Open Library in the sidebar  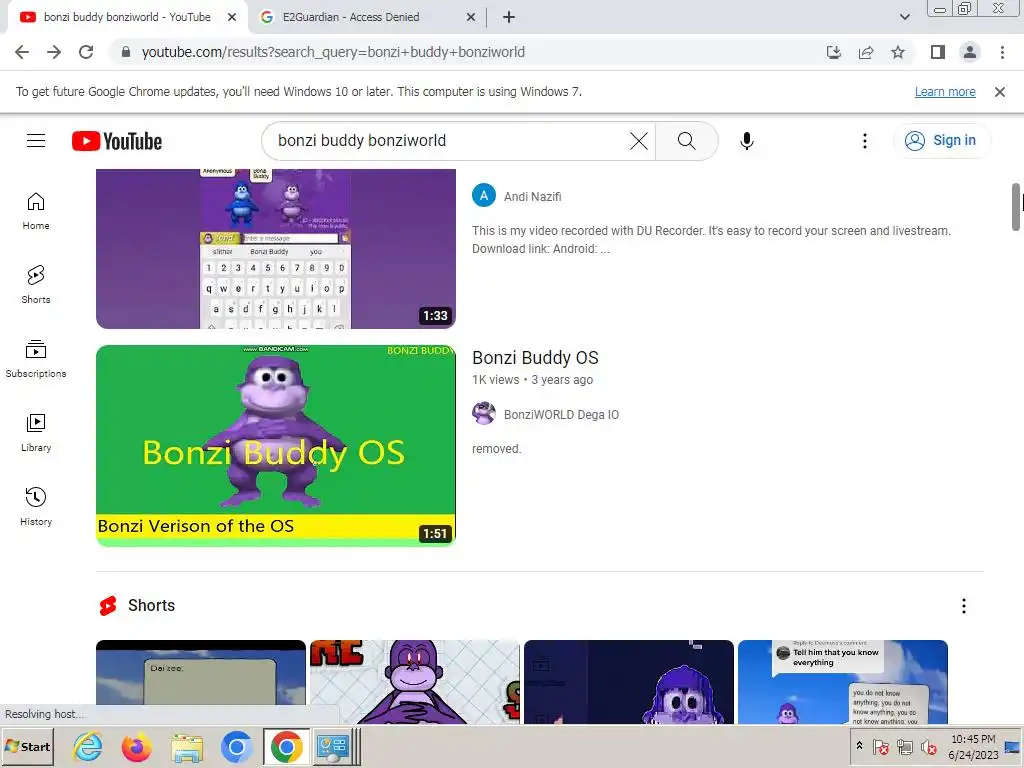pos(36,432)
